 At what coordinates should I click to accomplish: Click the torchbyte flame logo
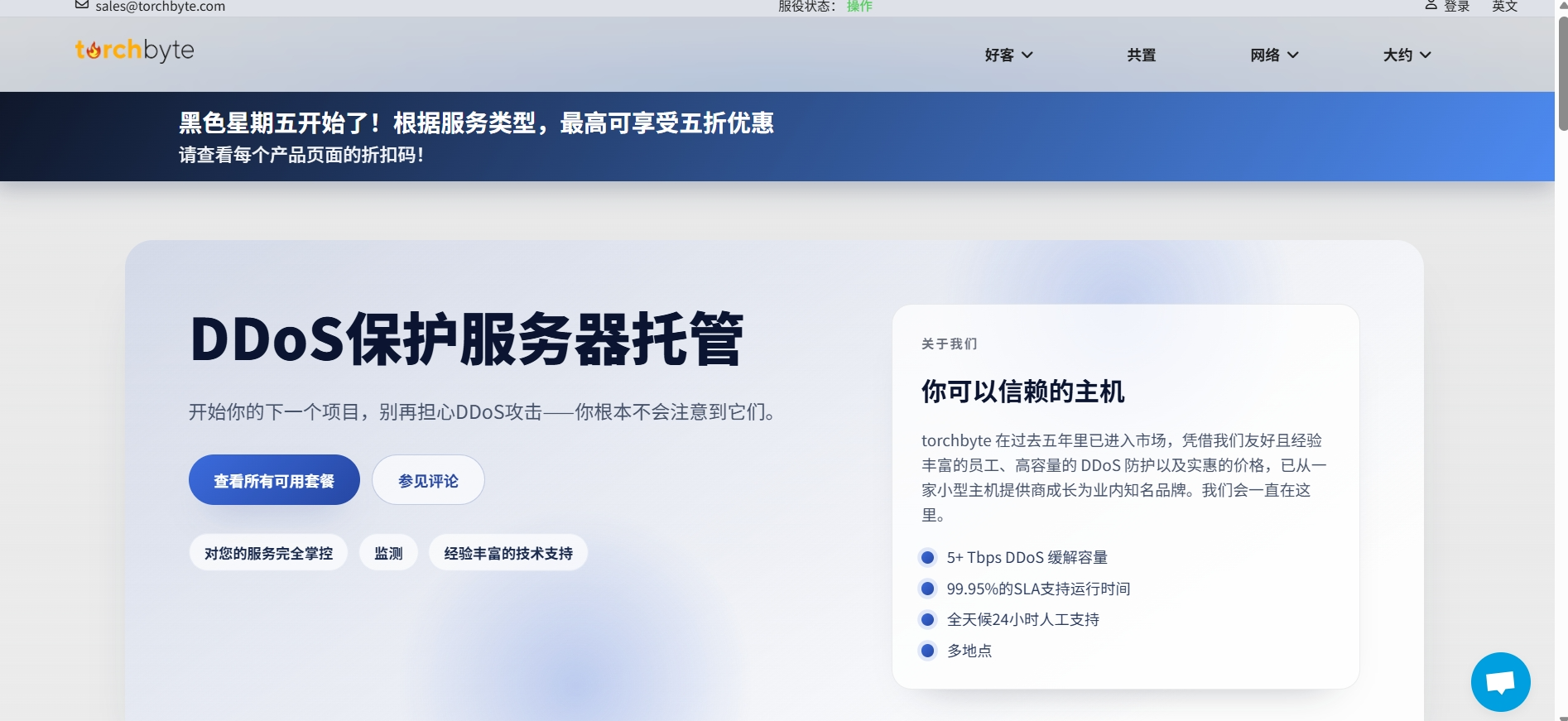point(134,50)
